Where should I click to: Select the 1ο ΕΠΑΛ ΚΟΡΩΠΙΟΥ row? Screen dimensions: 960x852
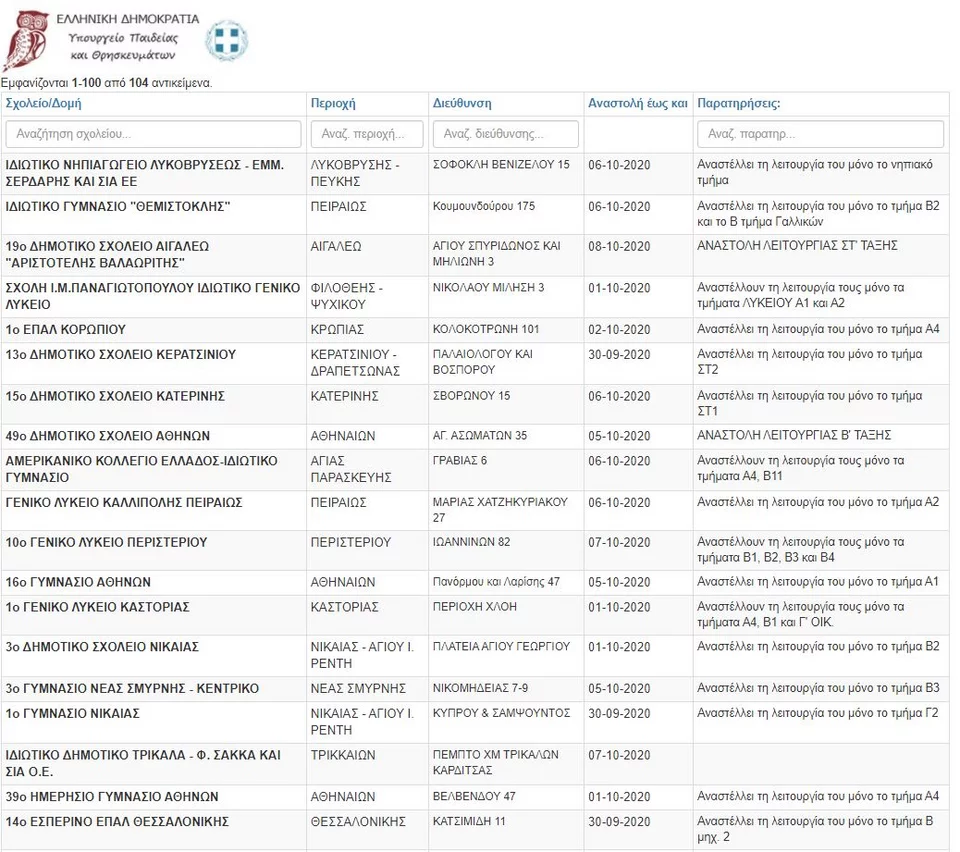coord(66,330)
